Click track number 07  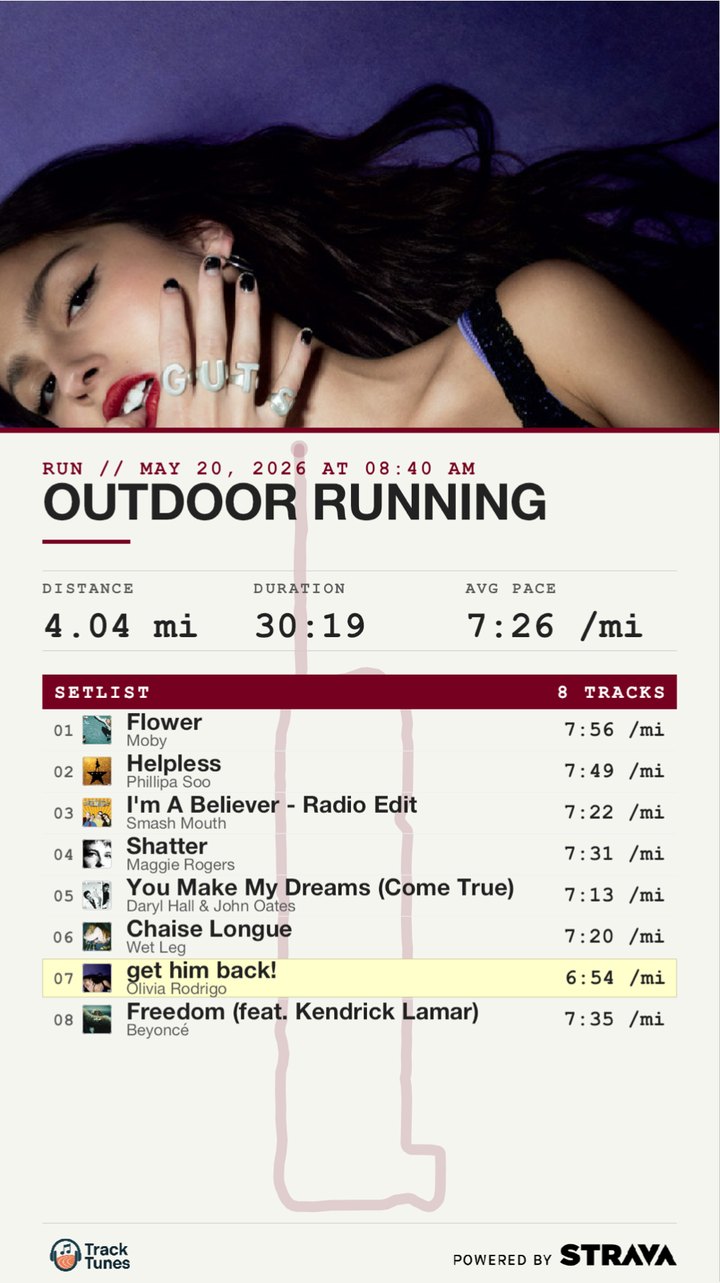(64, 979)
